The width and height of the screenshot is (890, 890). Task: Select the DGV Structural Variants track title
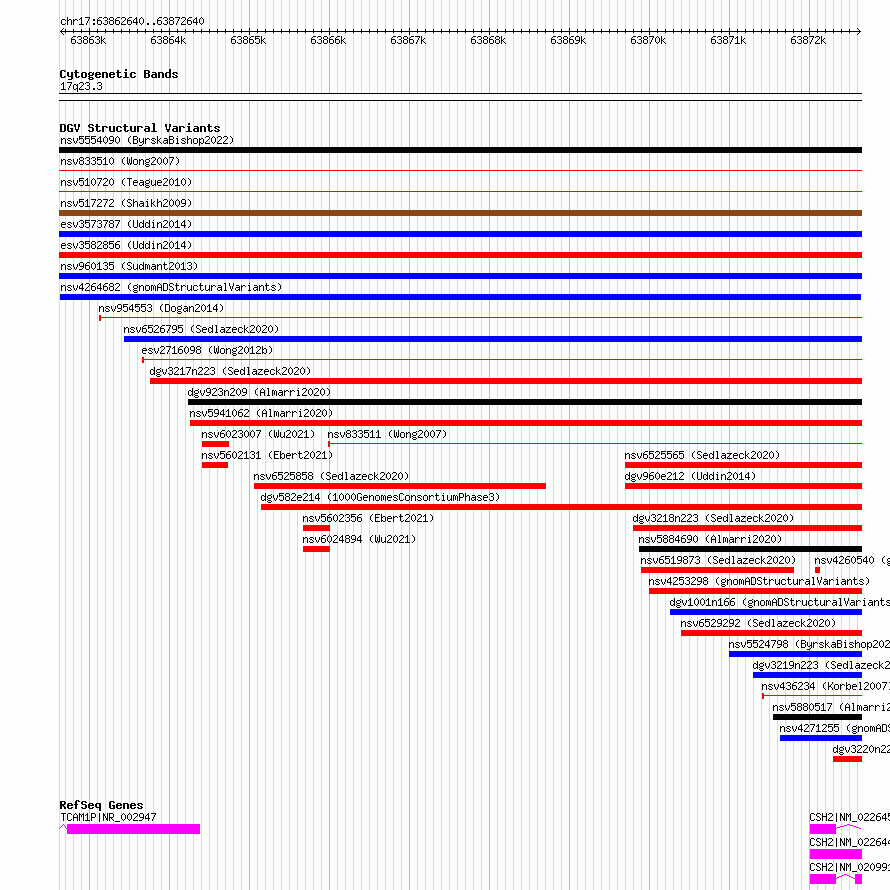tap(140, 128)
